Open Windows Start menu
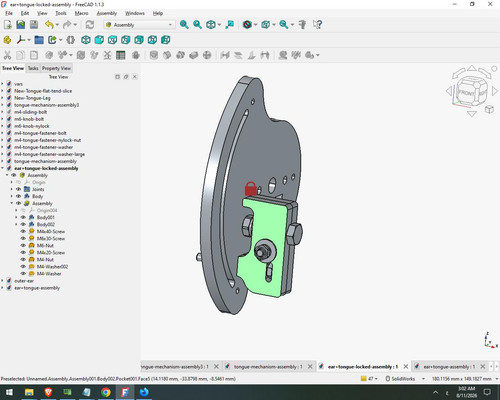This screenshot has width=500, height=400. tap(9, 392)
